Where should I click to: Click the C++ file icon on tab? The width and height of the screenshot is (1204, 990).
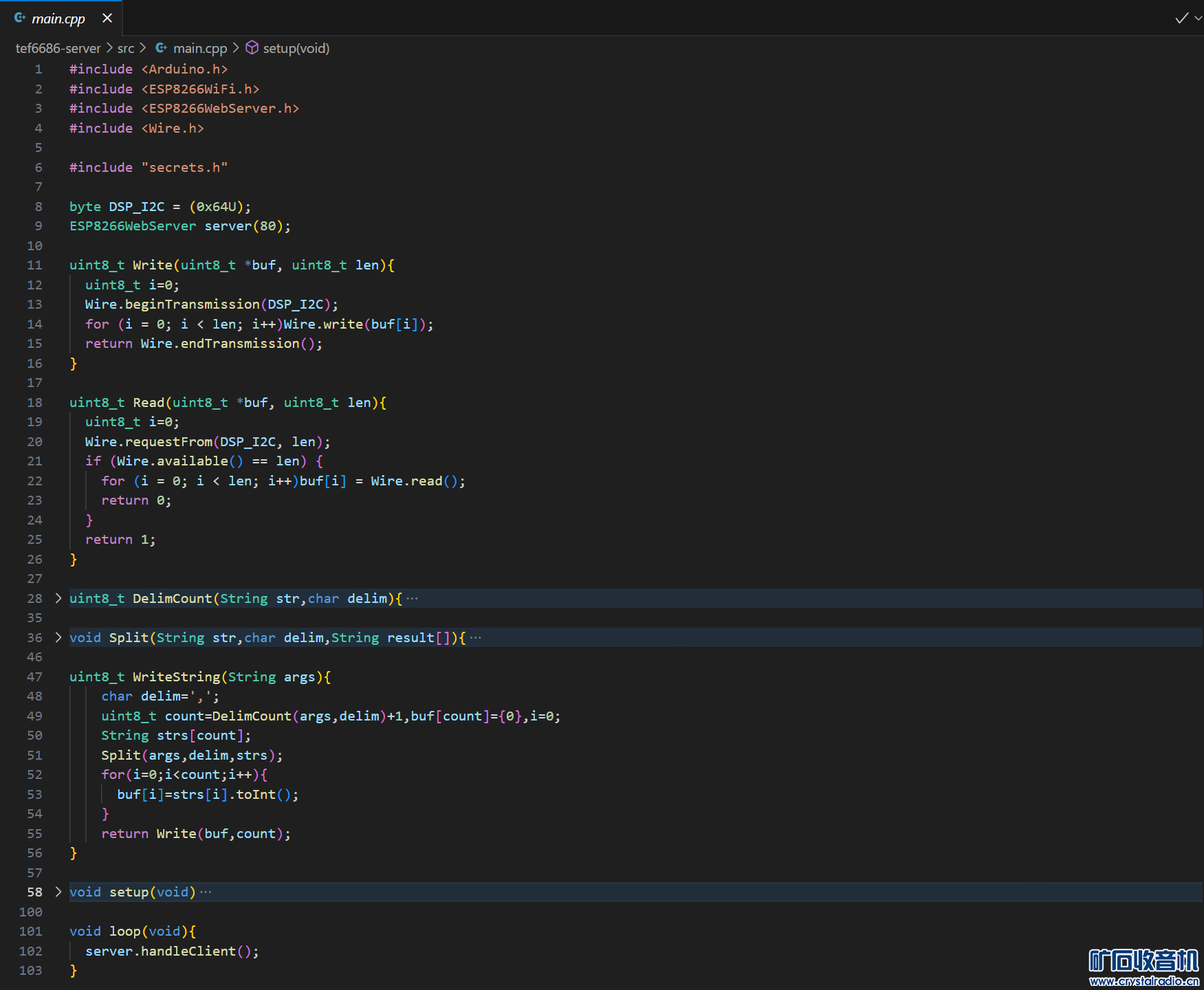point(20,18)
